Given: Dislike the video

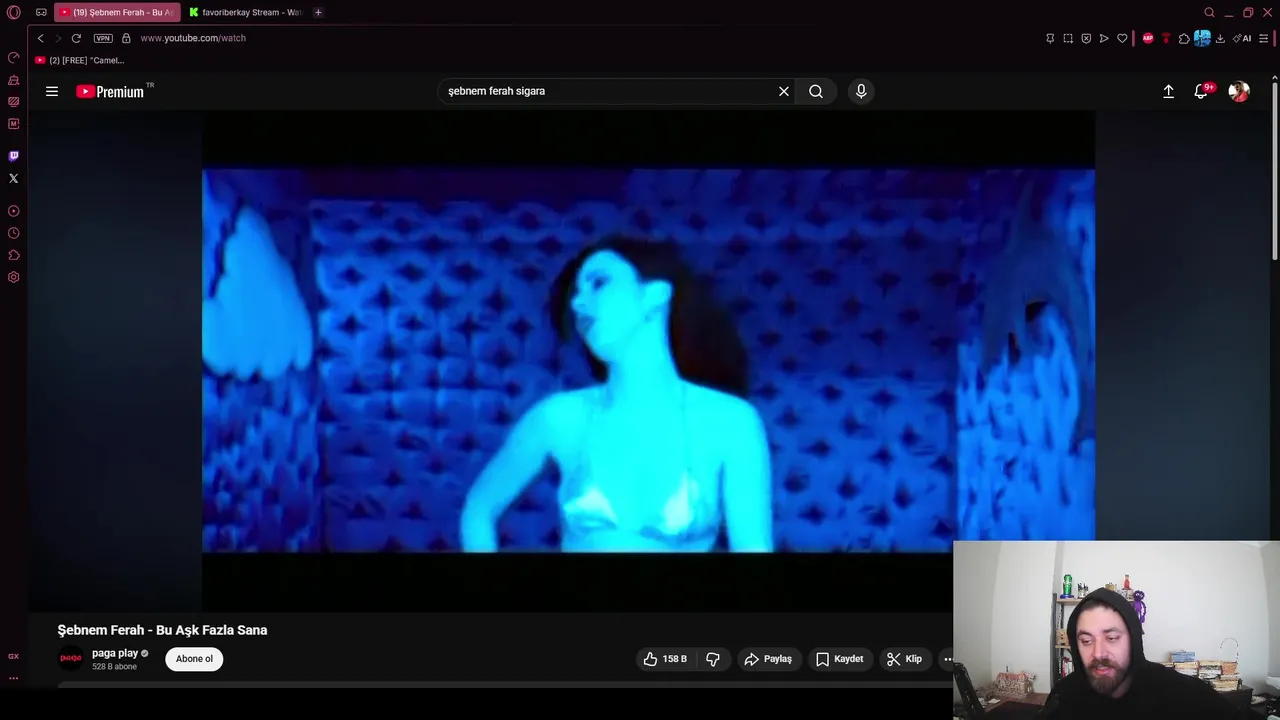Looking at the screenshot, I should (x=713, y=659).
